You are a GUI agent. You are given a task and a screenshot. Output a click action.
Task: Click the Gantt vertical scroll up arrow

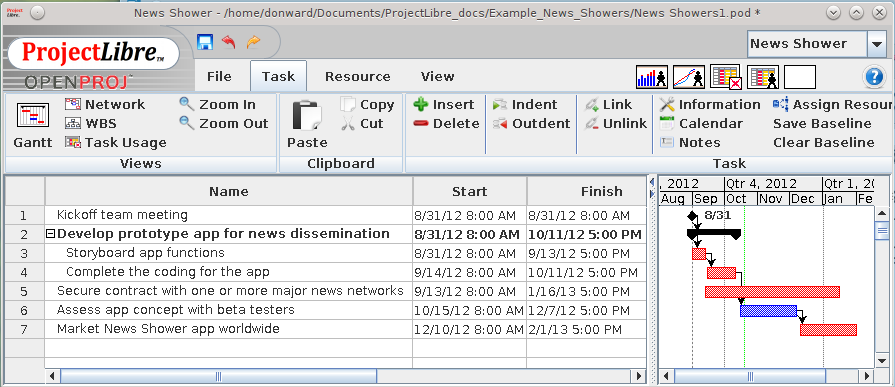pos(882,213)
